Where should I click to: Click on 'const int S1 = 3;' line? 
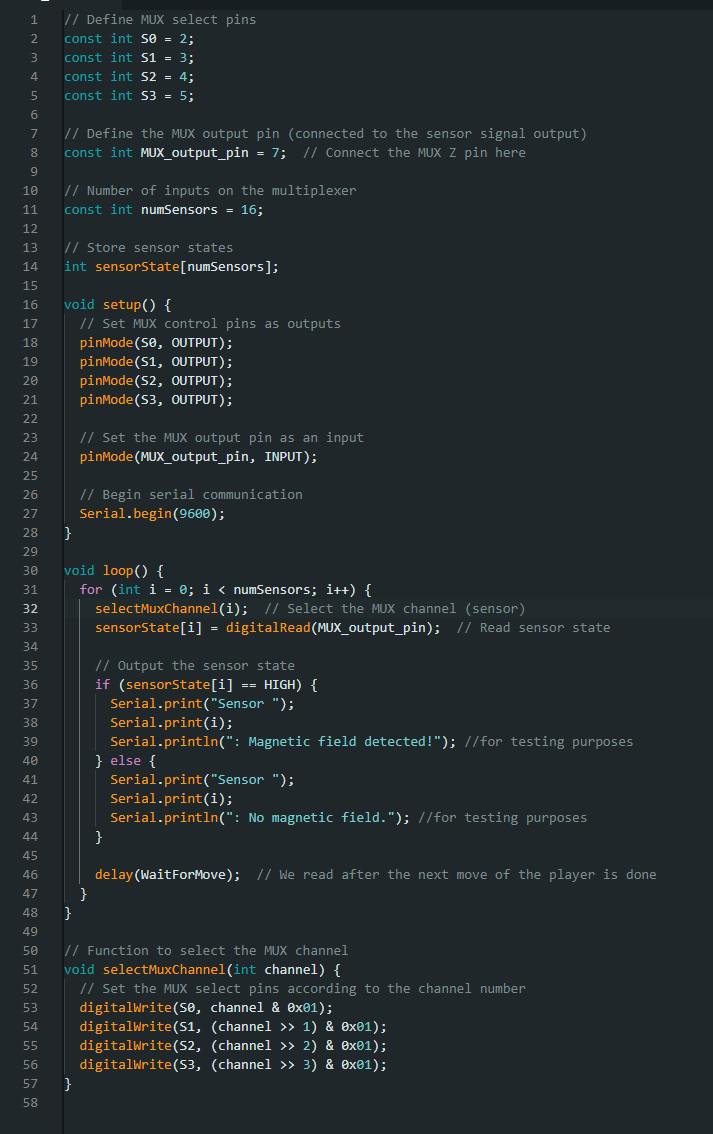(x=129, y=58)
